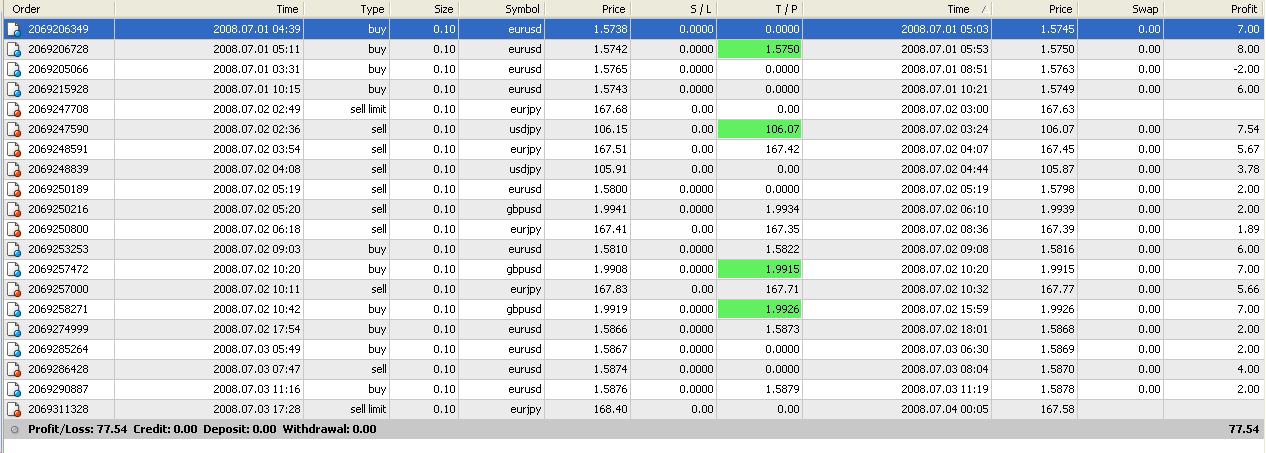Click the green 1.5750 take-profit cell

pos(760,50)
